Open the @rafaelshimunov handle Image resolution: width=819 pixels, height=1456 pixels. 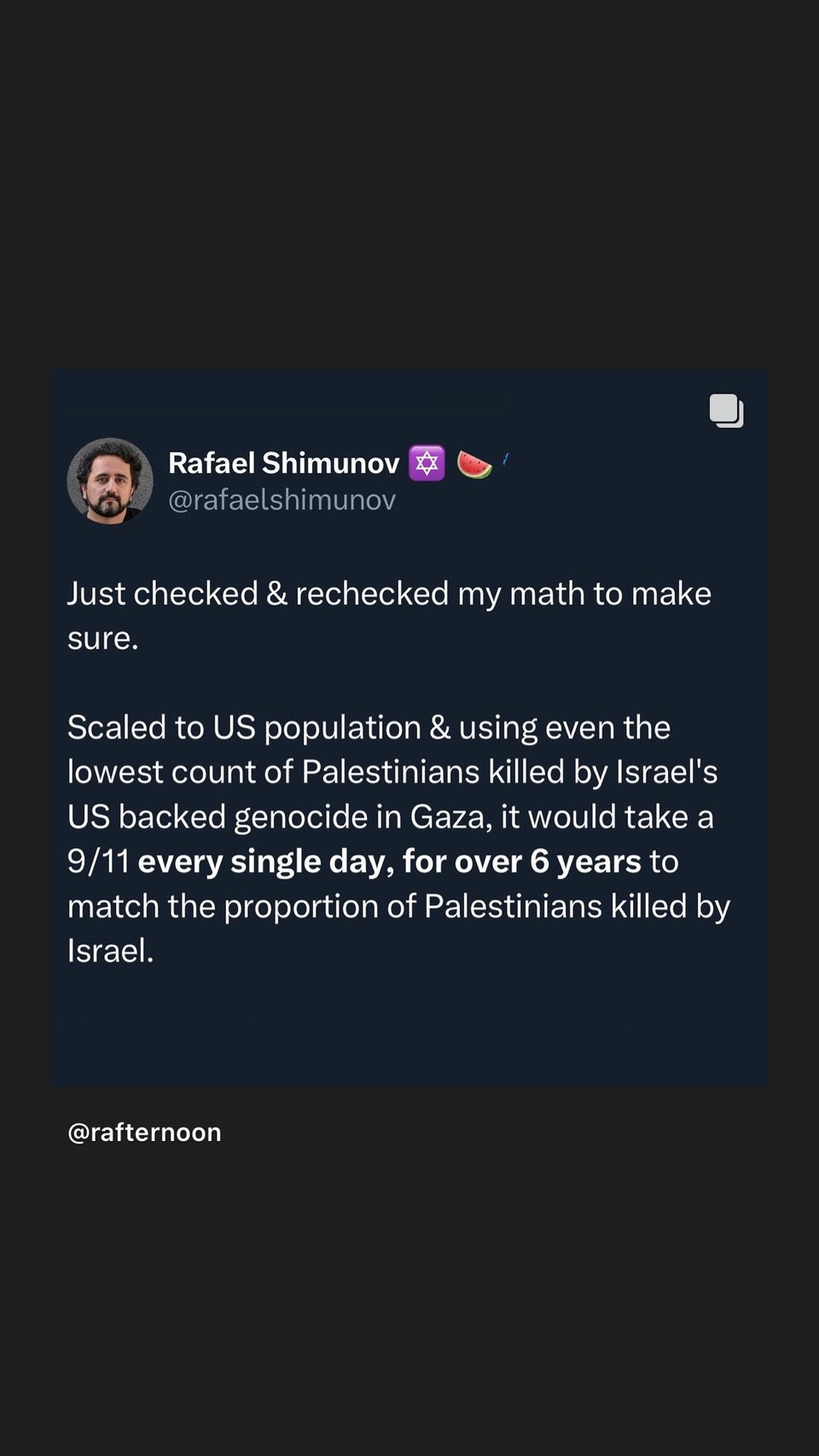282,500
